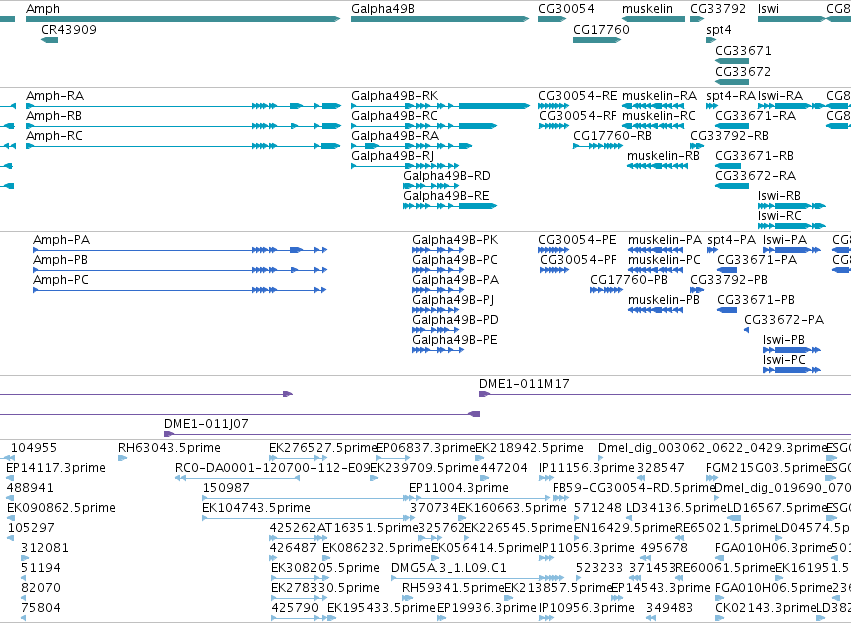The width and height of the screenshot is (851, 623).
Task: Click transcript CG33671-RB label
Action: pos(754,156)
